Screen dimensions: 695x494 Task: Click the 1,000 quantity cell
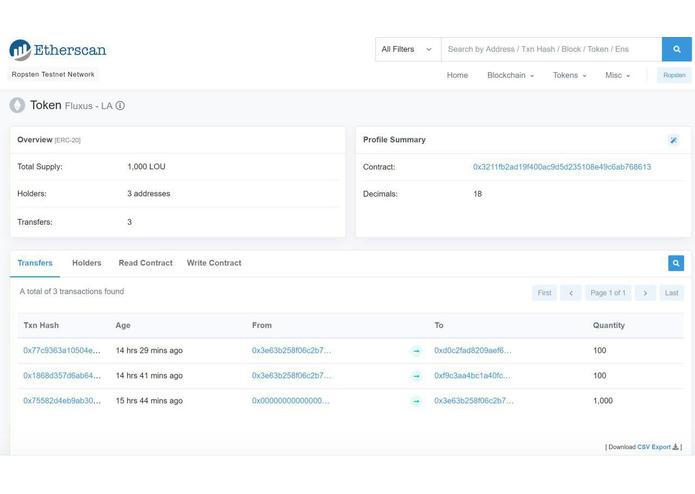click(603, 401)
